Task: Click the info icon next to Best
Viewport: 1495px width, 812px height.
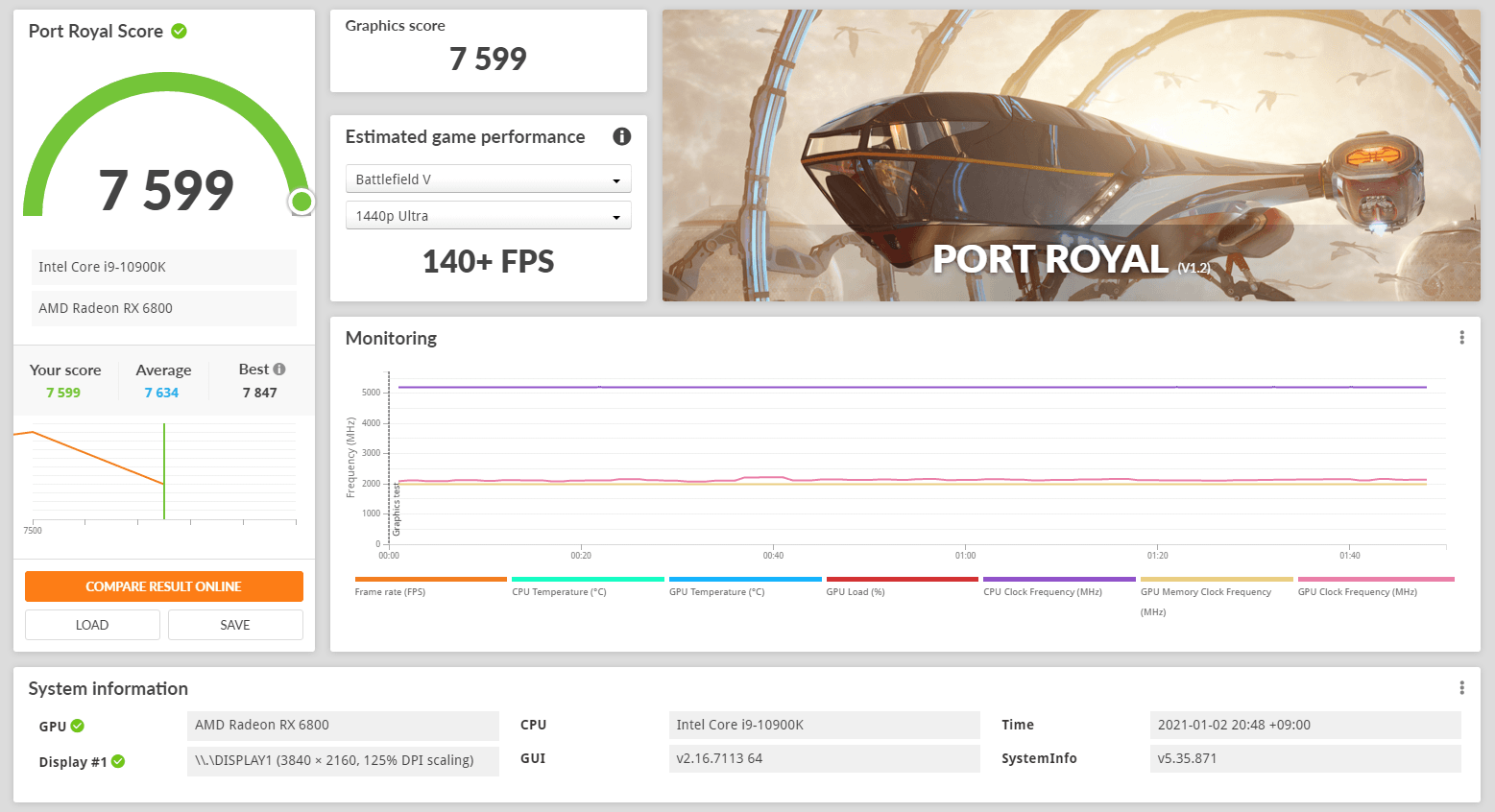Action: point(279,370)
